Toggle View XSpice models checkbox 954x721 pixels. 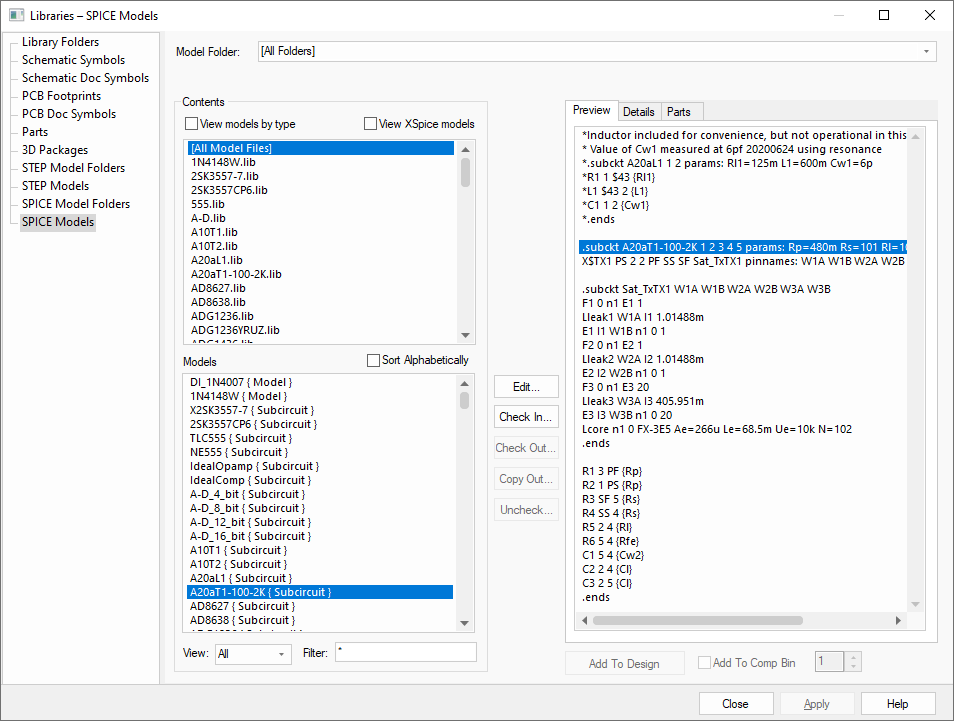click(370, 124)
